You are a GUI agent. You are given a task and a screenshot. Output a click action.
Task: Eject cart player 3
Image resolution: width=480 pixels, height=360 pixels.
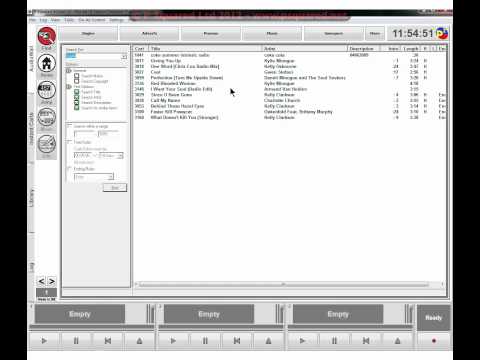pos(398,341)
